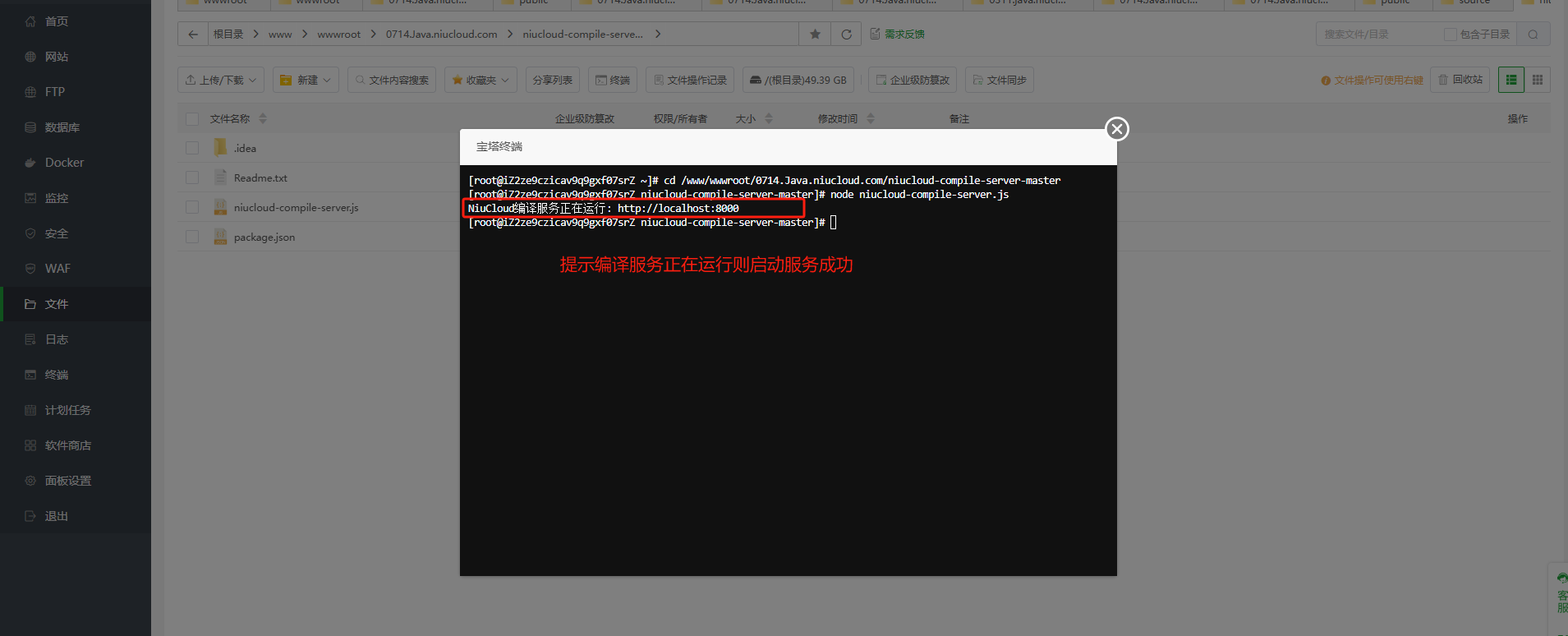Star the current folder as favorite
Screen dimensions: 1568x636
click(x=815, y=35)
